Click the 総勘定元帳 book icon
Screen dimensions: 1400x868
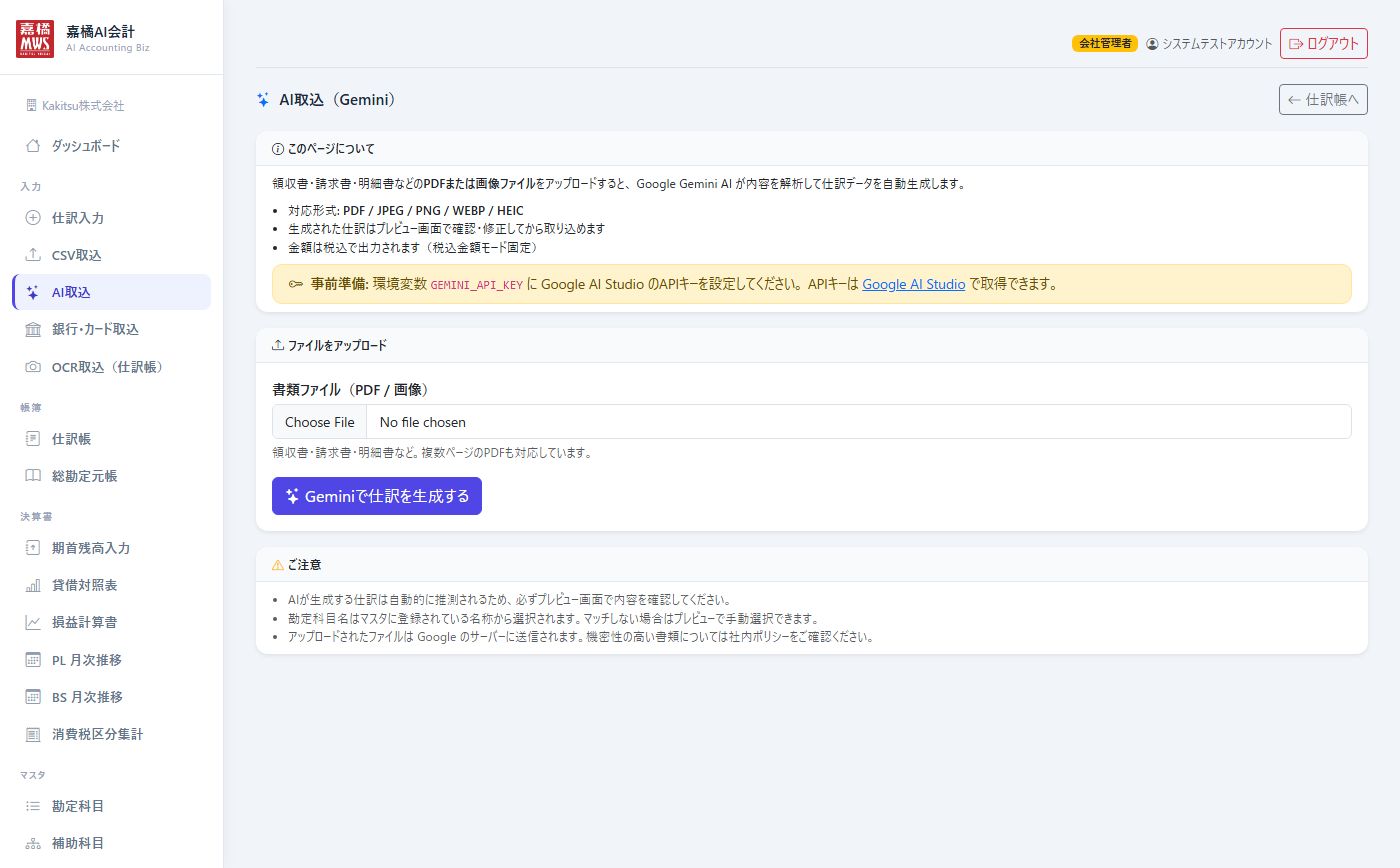tap(33, 476)
